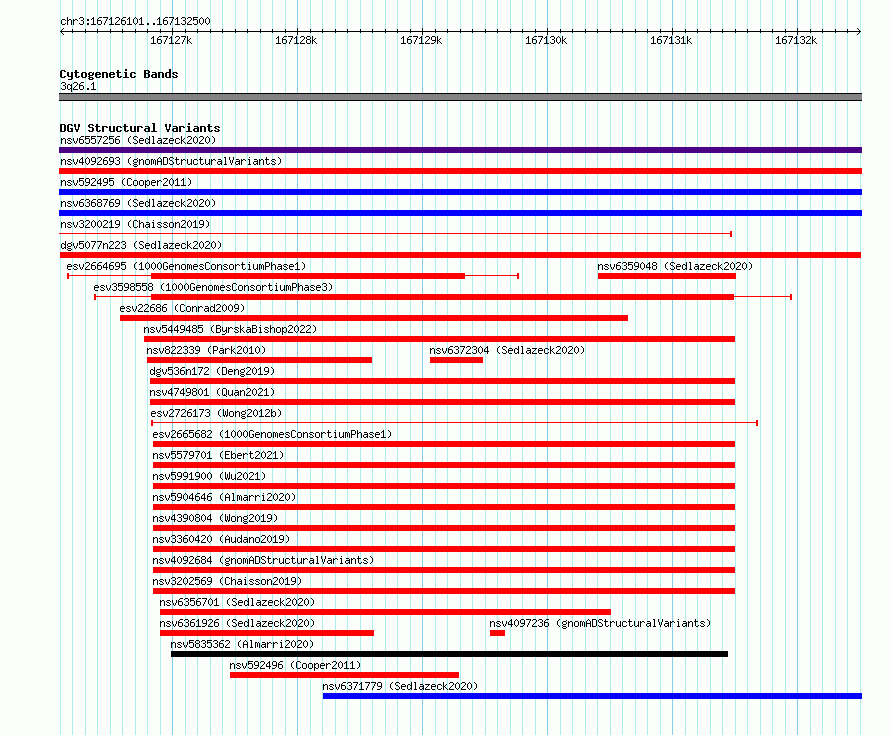This screenshot has height=735, width=890.
Task: Click nsv5449485 (ByrskaBishop2022) label
Action: [230, 329]
